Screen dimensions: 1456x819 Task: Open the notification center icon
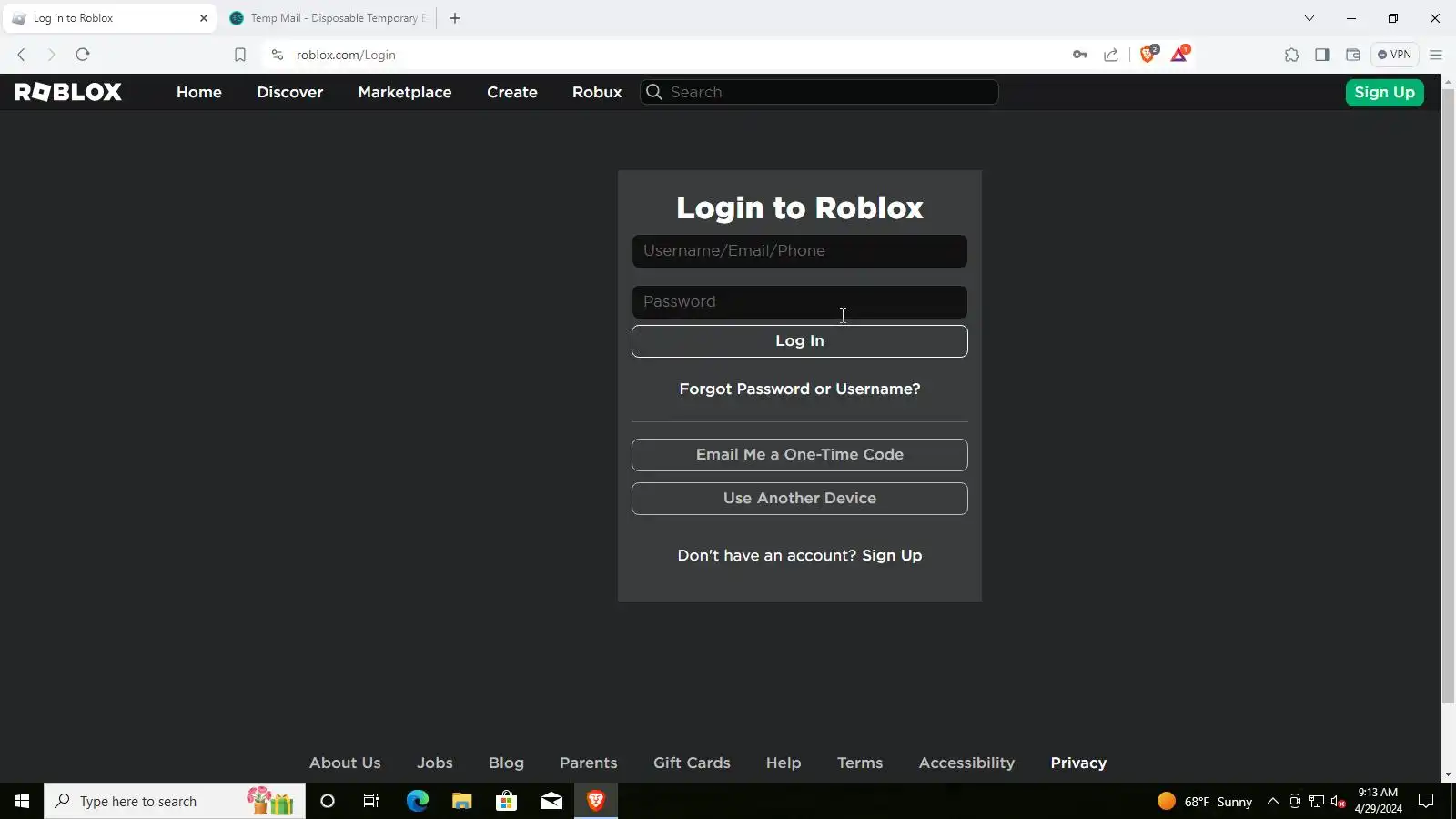coord(1426,801)
